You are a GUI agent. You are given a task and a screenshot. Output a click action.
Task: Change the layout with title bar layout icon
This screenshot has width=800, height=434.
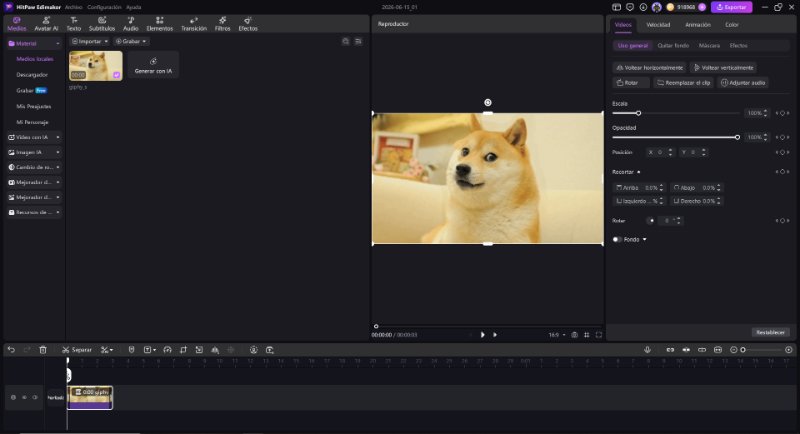coord(616,7)
